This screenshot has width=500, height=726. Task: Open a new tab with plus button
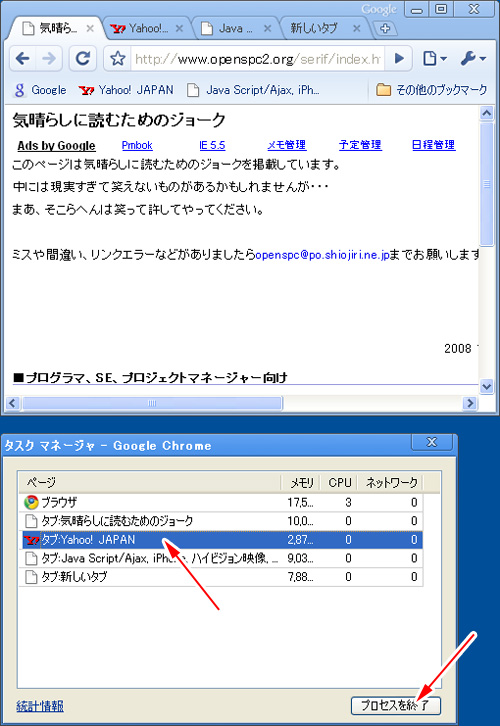(385, 29)
